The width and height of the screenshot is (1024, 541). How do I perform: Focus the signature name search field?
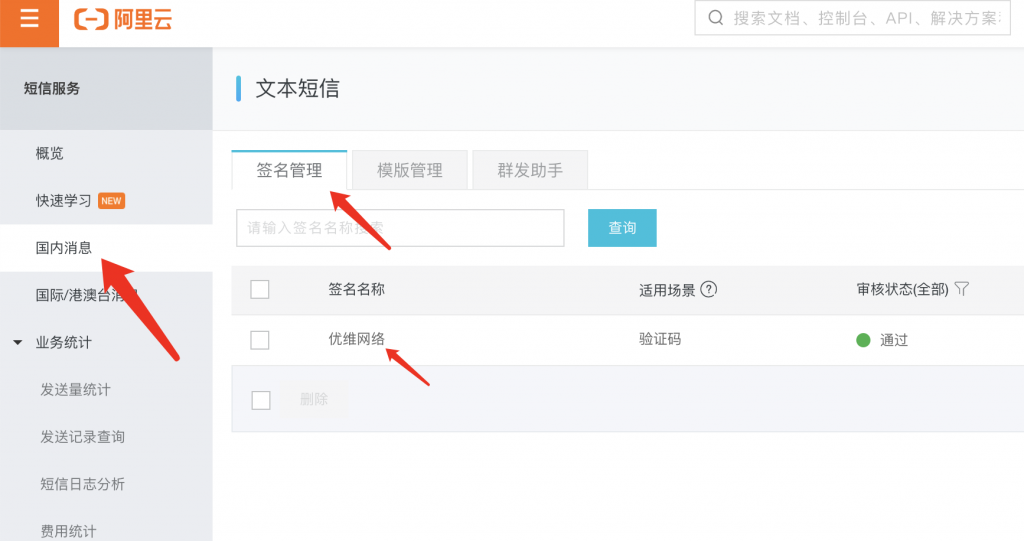pyautogui.click(x=400, y=227)
